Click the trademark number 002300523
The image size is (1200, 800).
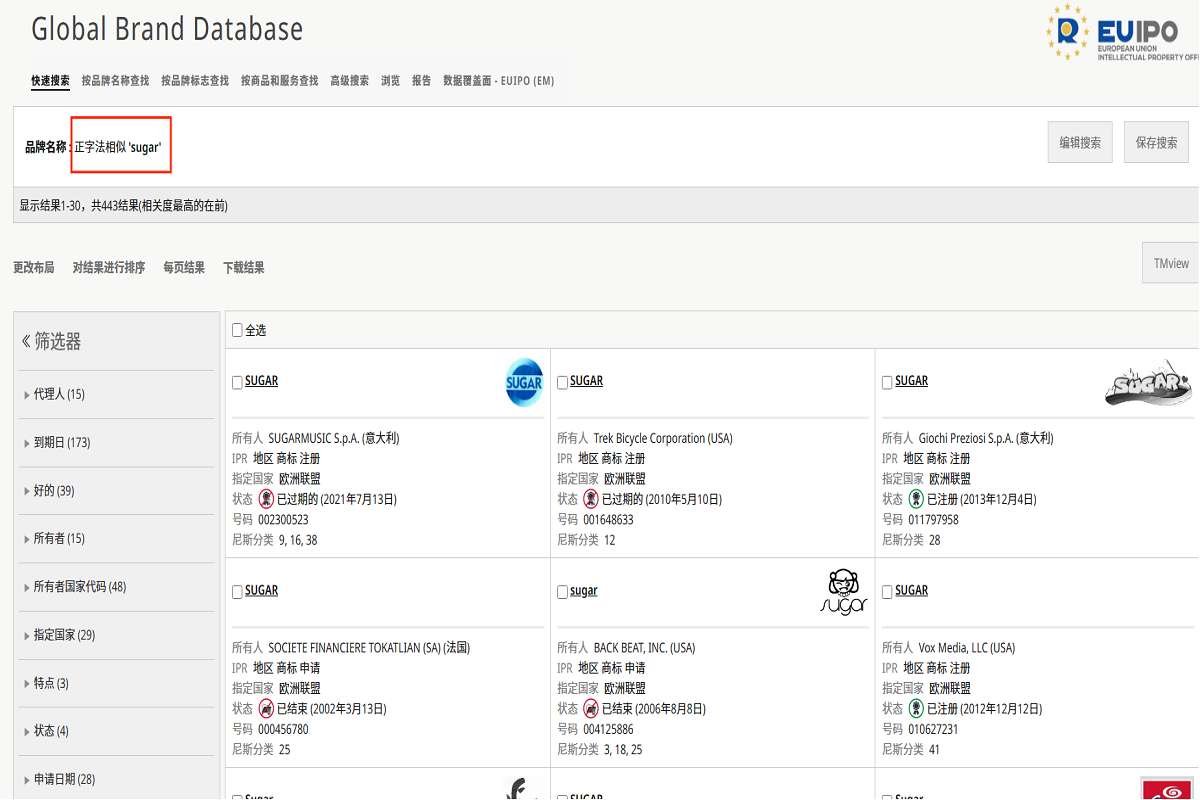[283, 520]
